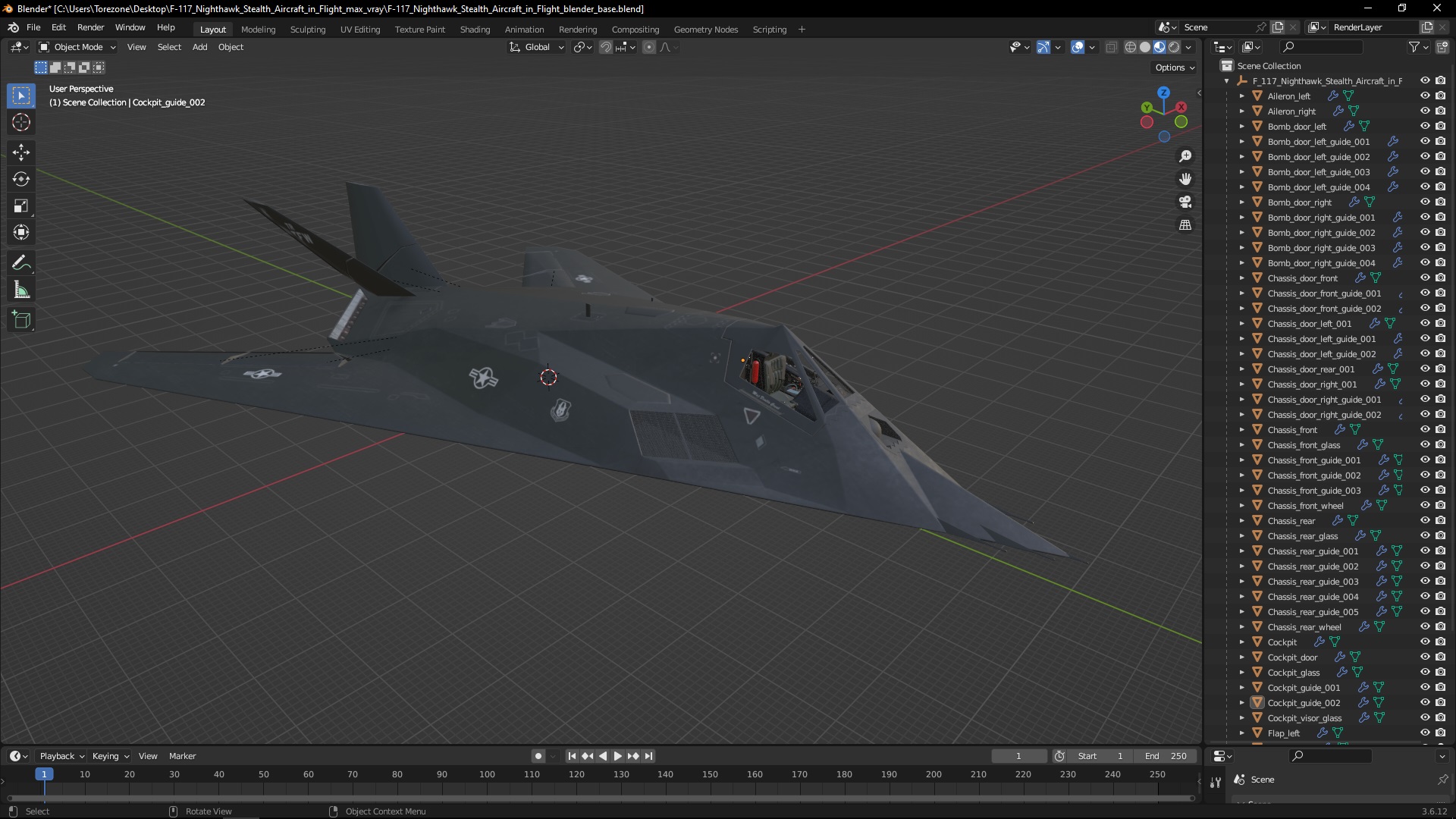1456x819 pixels.
Task: Select the Add Cube tool
Action: point(21,320)
